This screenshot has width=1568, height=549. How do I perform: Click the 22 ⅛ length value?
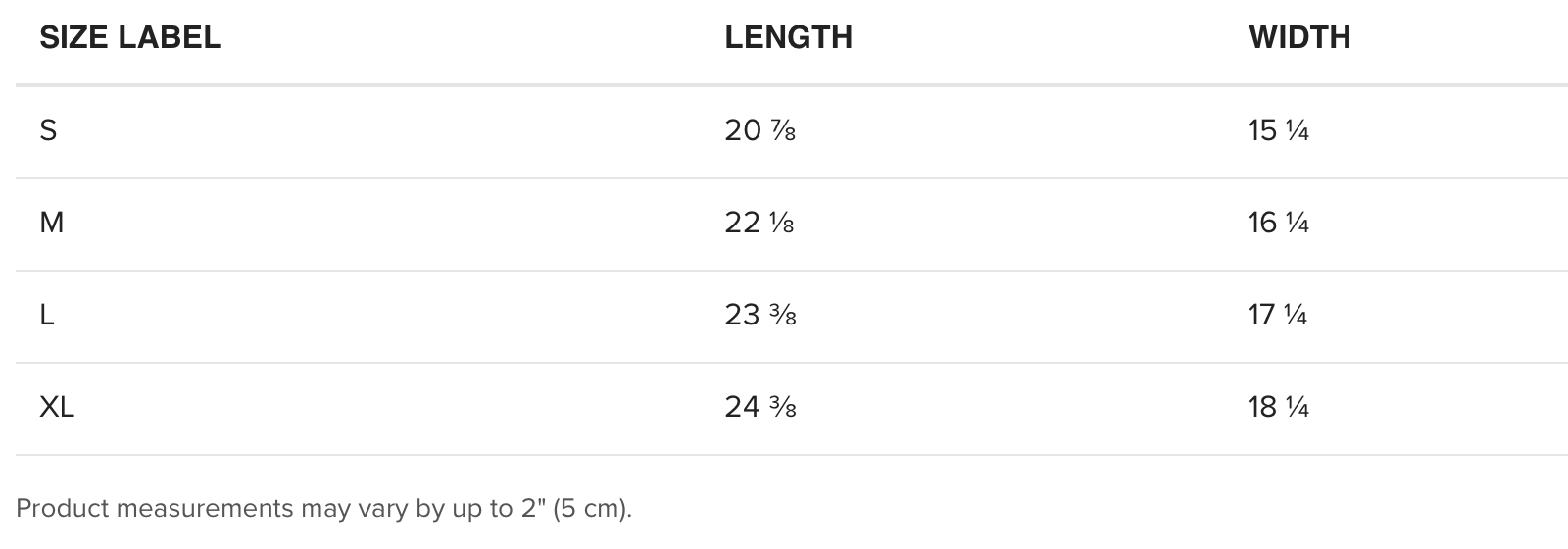pyautogui.click(x=759, y=223)
